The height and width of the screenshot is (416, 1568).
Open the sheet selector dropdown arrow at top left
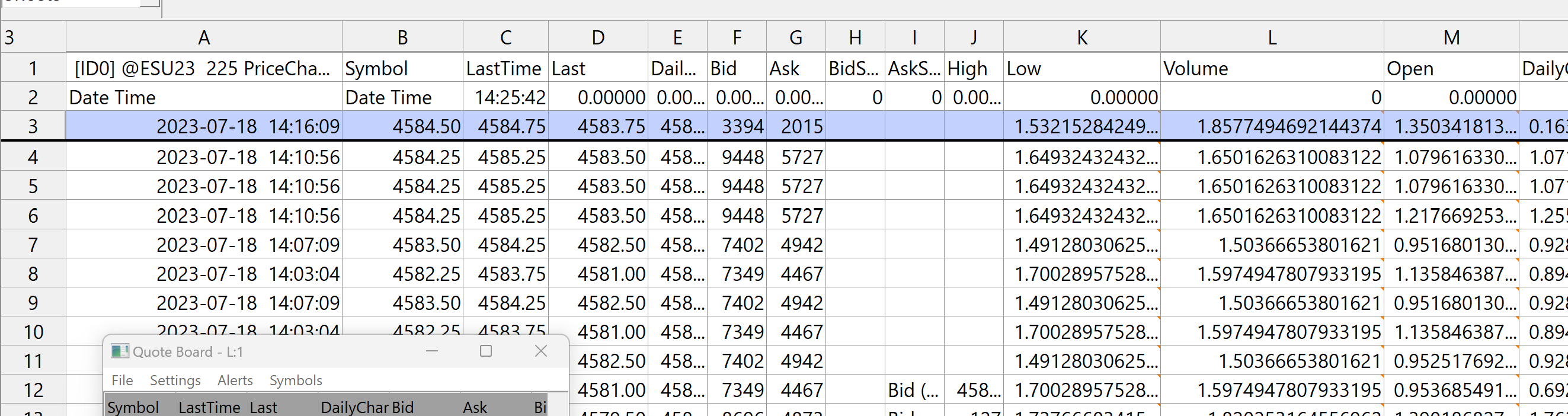point(150,3)
